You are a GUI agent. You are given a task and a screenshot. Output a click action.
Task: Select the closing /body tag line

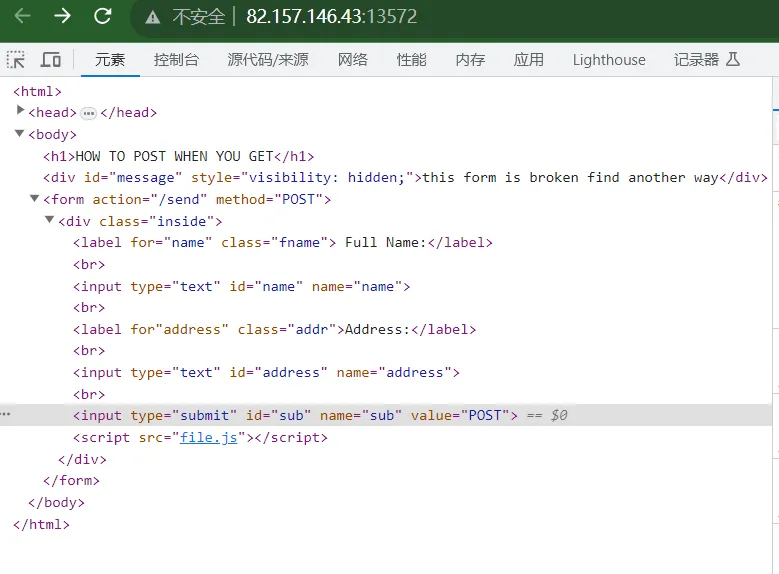click(56, 502)
